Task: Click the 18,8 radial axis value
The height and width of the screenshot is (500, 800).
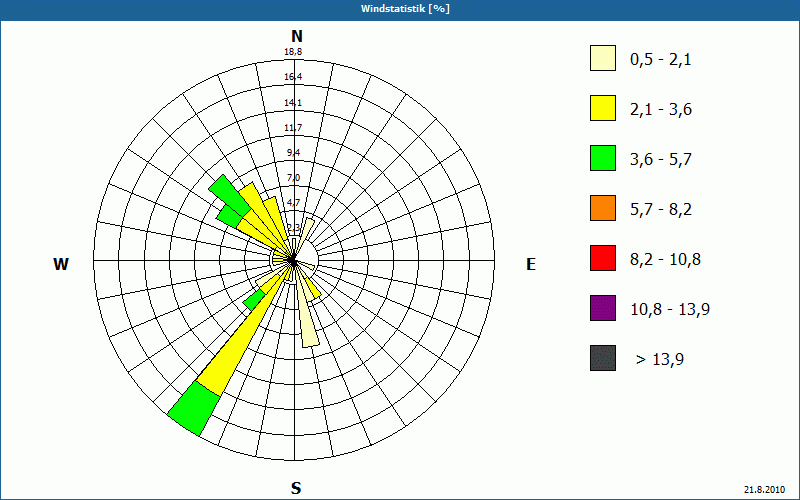Action: pyautogui.click(x=293, y=52)
